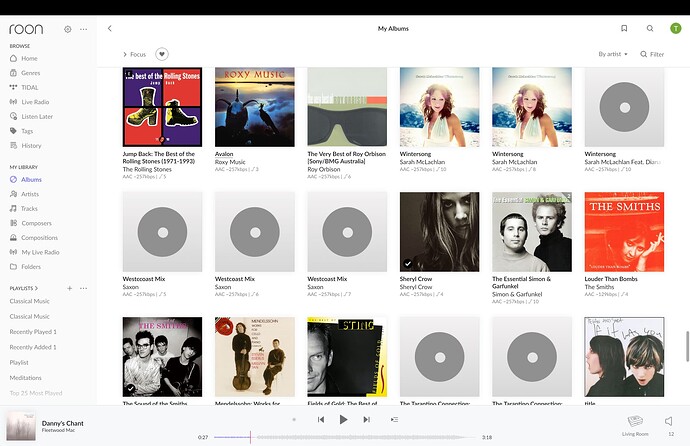Click the vertical scrollbar thumb
Screen dimensions: 690x446
pyautogui.click(x=687, y=346)
